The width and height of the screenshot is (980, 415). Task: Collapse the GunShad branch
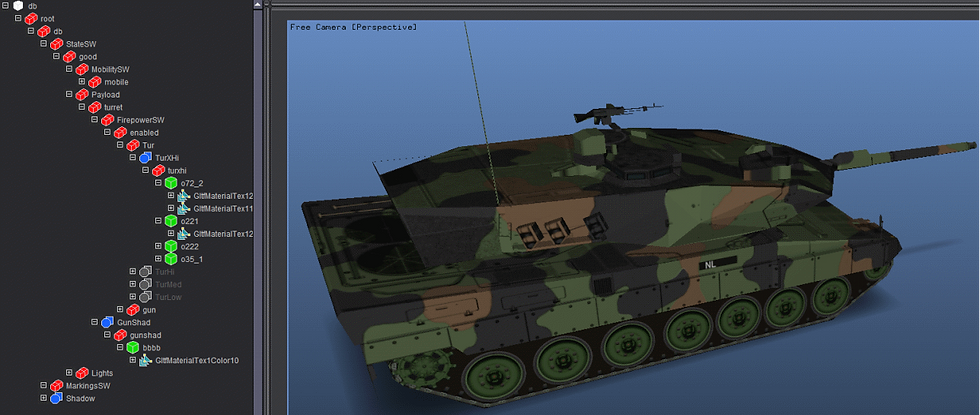point(94,322)
